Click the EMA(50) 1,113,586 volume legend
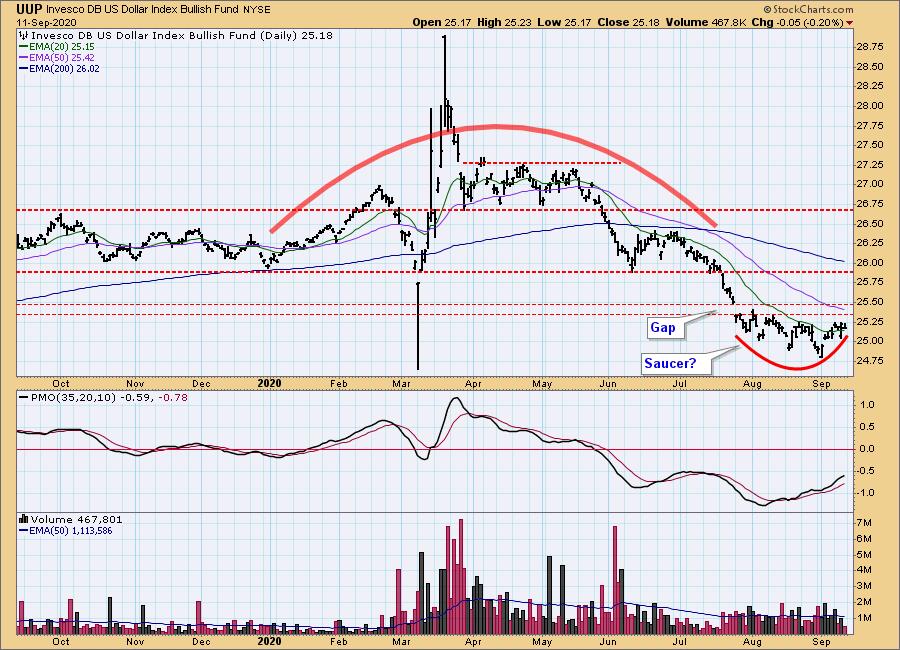 [x=71, y=531]
